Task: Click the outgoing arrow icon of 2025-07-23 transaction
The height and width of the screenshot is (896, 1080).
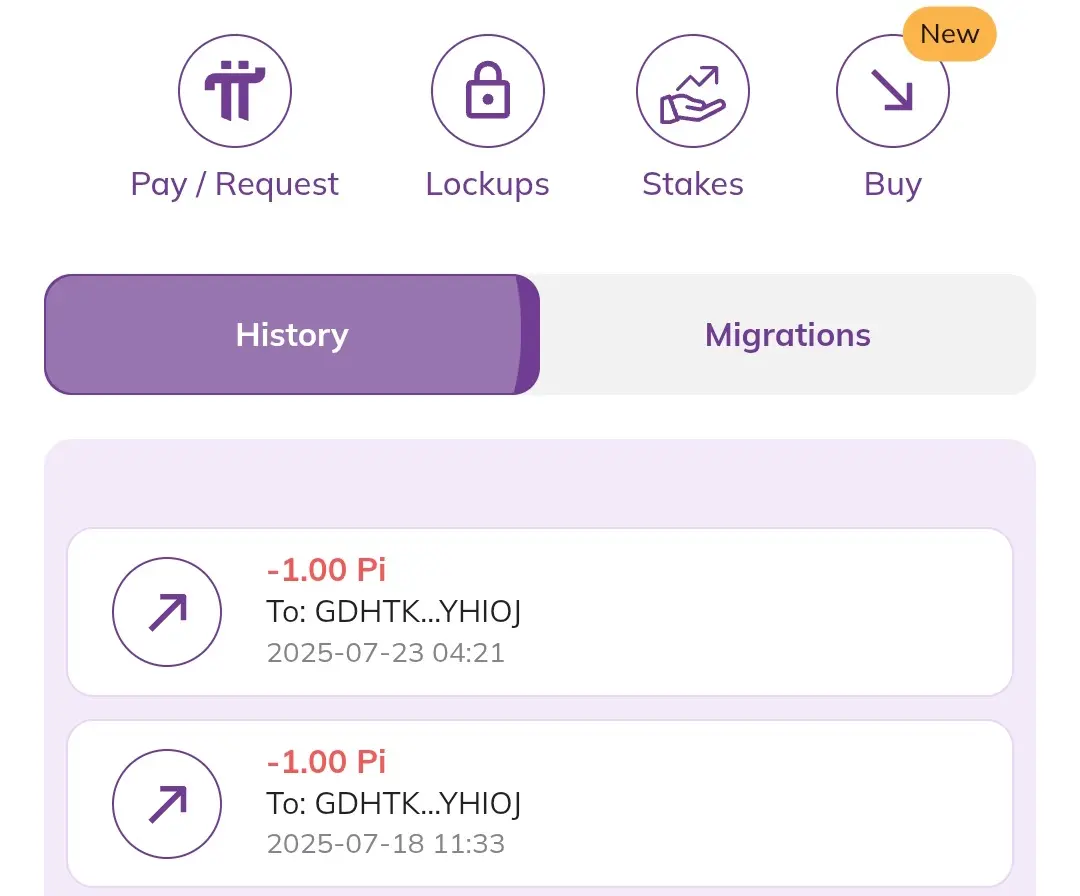Action: [167, 612]
